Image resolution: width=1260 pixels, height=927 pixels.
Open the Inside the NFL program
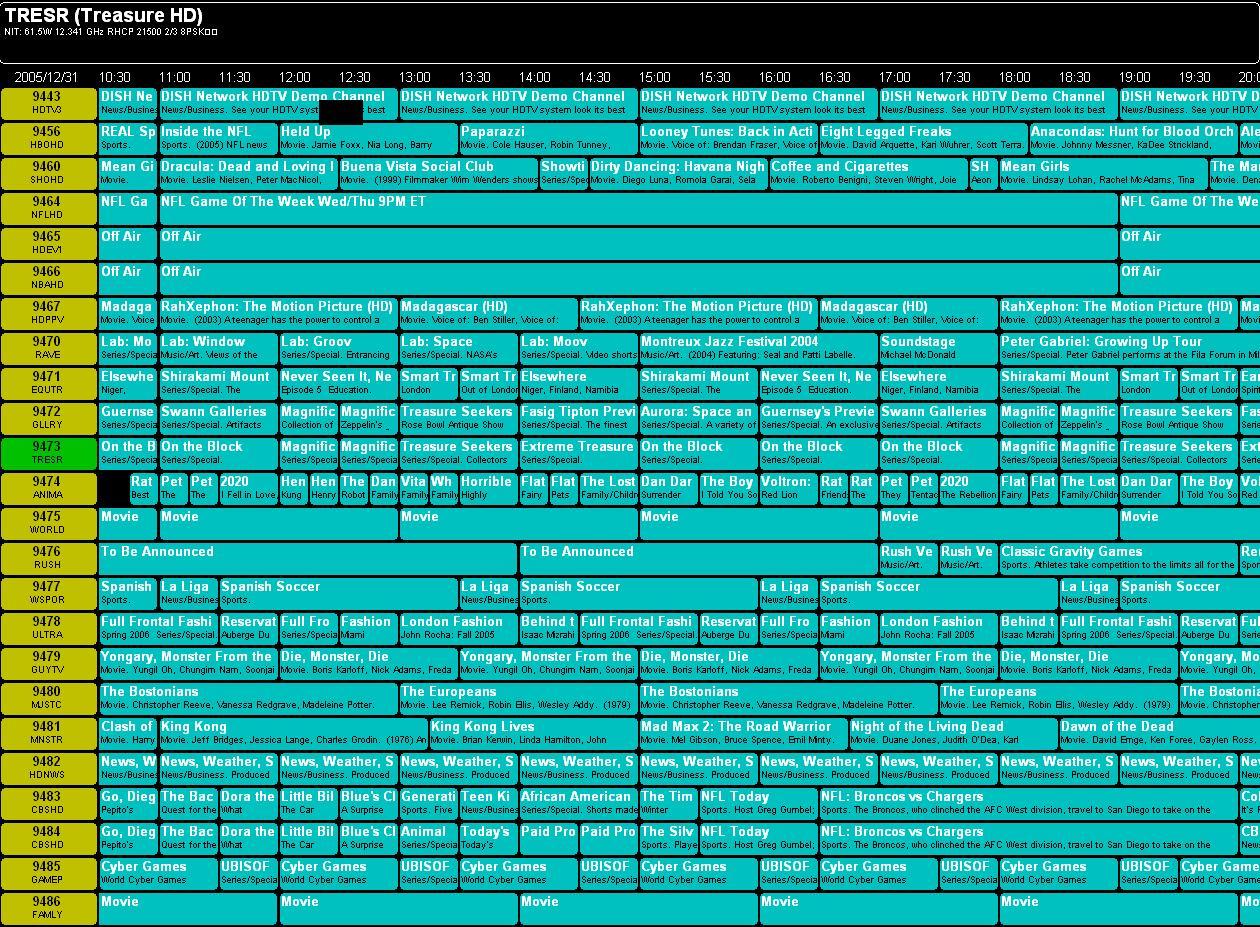click(x=218, y=138)
